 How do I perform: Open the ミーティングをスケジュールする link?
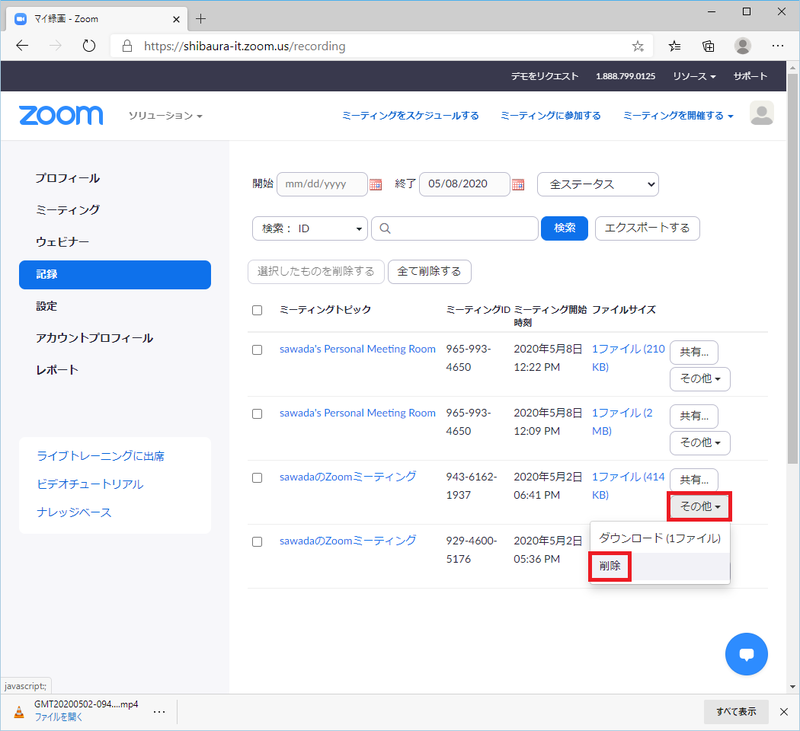(410, 116)
